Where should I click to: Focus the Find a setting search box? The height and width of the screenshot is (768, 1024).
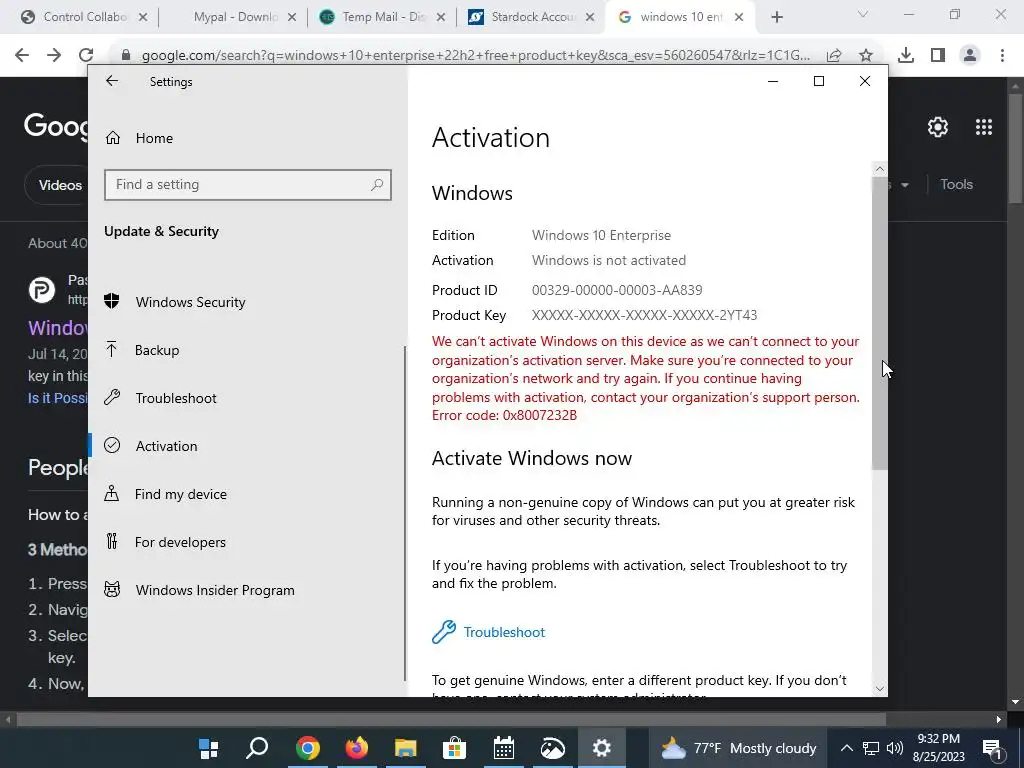pyautogui.click(x=248, y=185)
